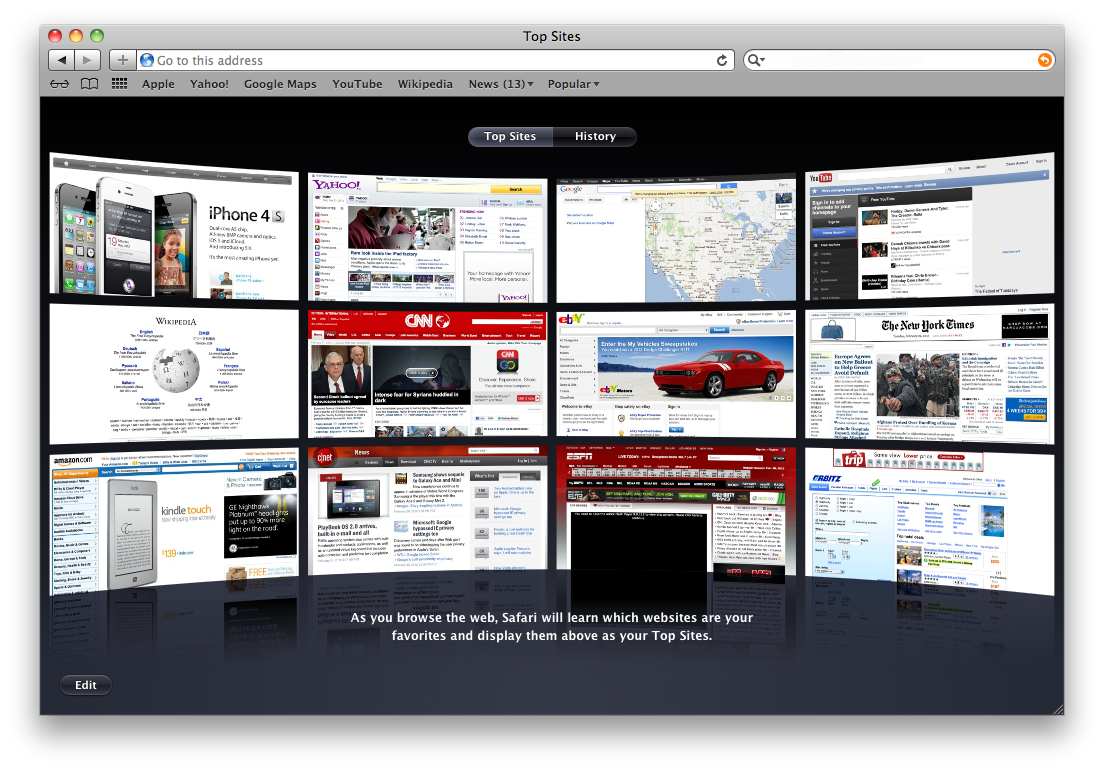Switch to the History tab
Image resolution: width=1104 pixels, height=770 pixels.
click(x=595, y=137)
